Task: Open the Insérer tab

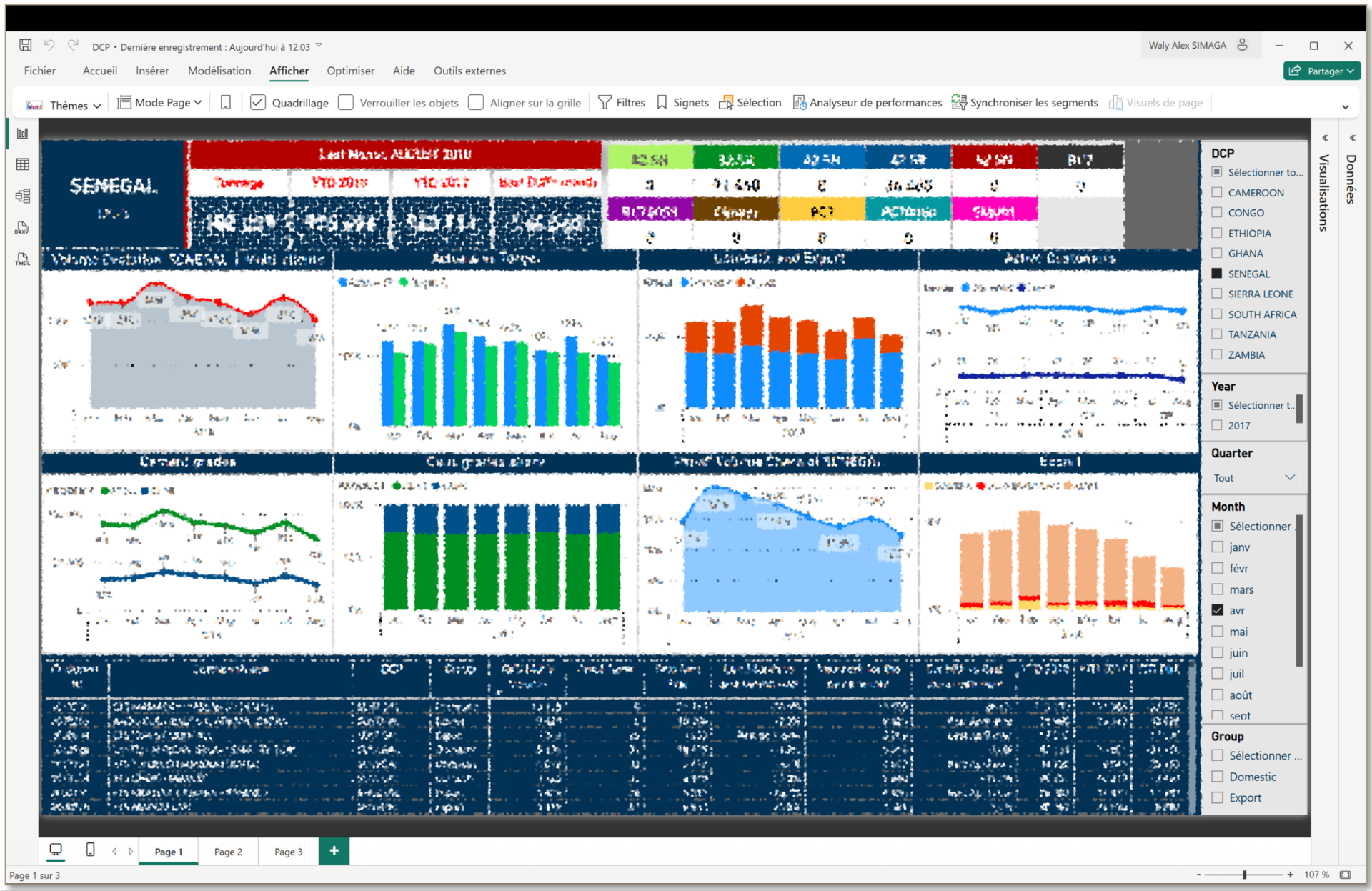Action: tap(152, 71)
